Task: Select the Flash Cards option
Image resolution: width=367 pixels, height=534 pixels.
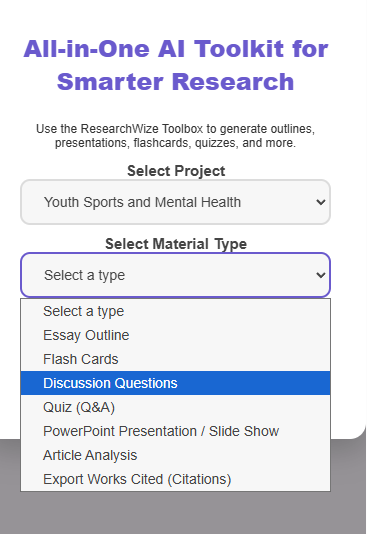Action: click(x=175, y=359)
